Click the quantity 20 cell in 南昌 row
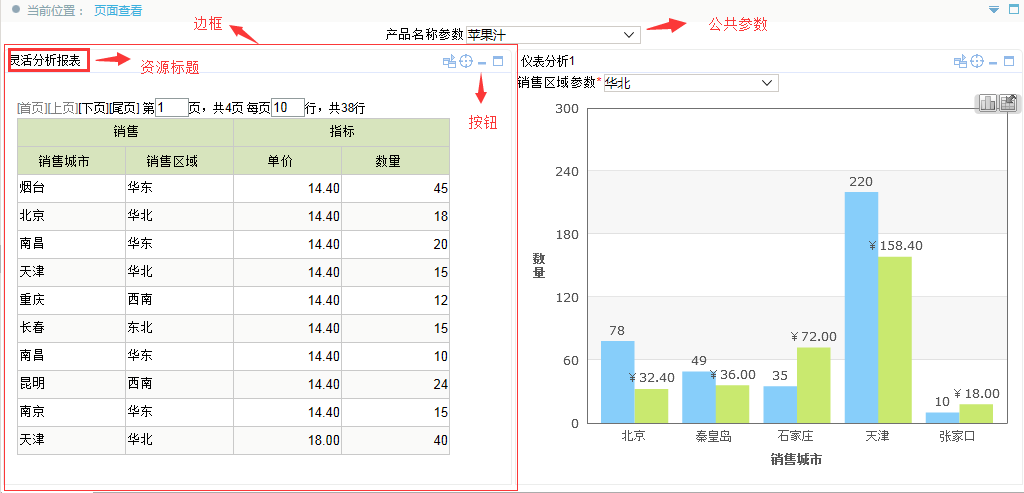The image size is (1024, 493). [396, 244]
